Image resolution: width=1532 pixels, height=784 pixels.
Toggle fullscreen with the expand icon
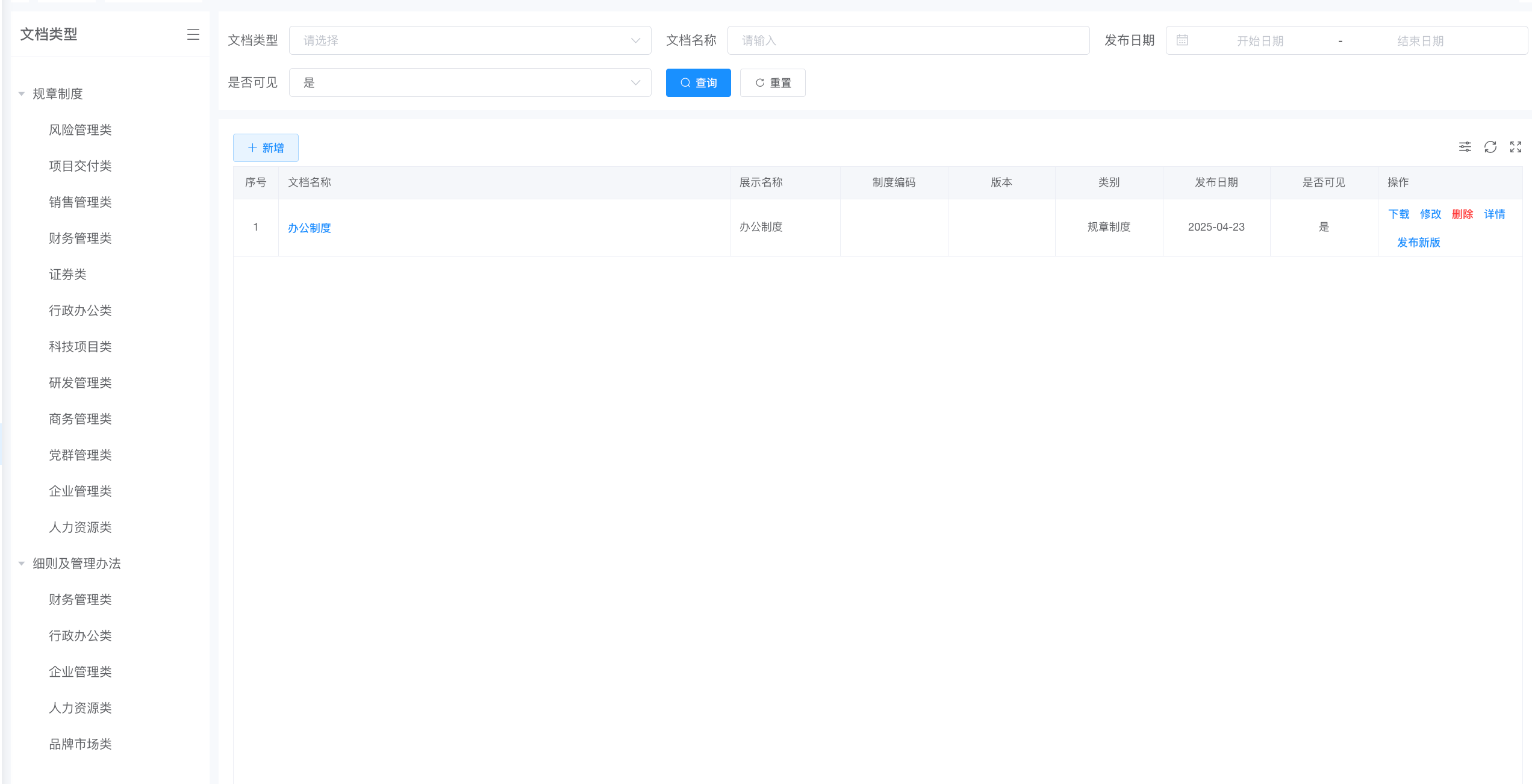(1515, 147)
